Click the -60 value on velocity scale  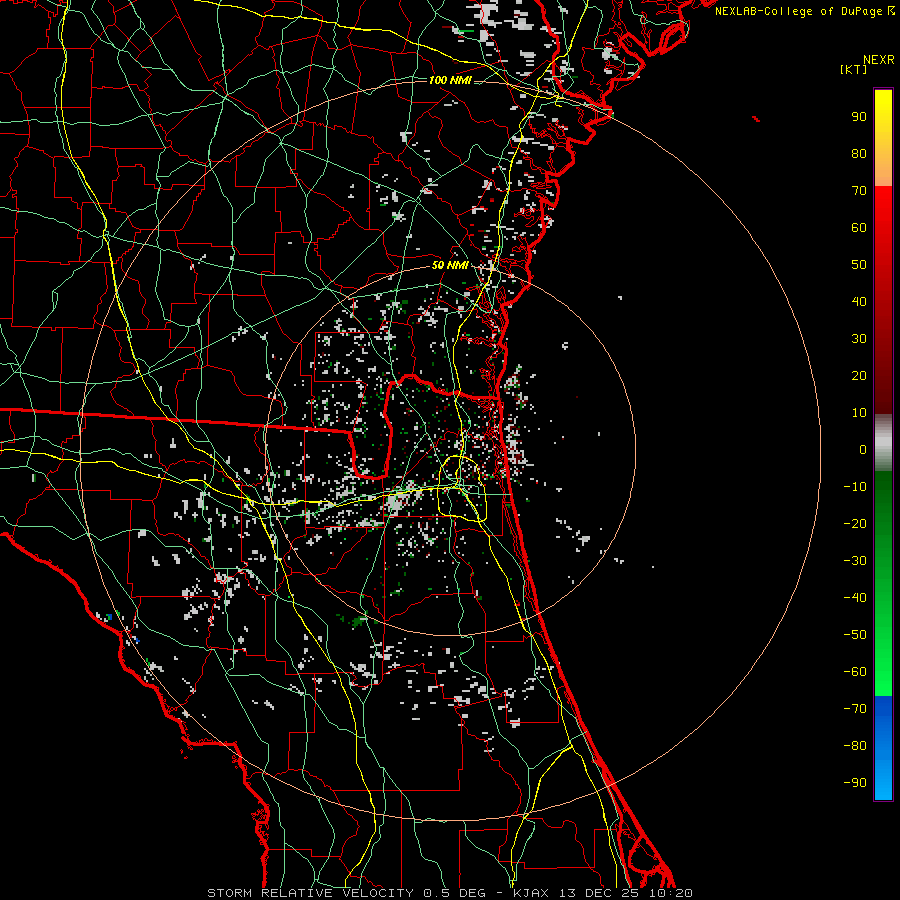pyautogui.click(x=855, y=672)
